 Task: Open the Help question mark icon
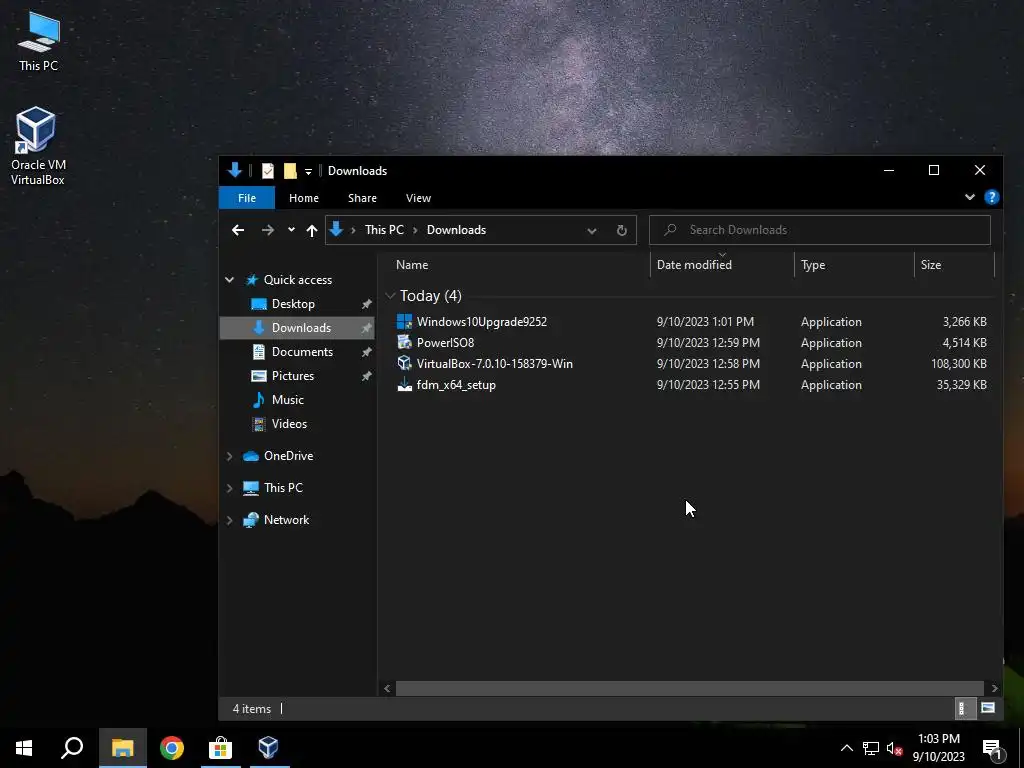991,197
